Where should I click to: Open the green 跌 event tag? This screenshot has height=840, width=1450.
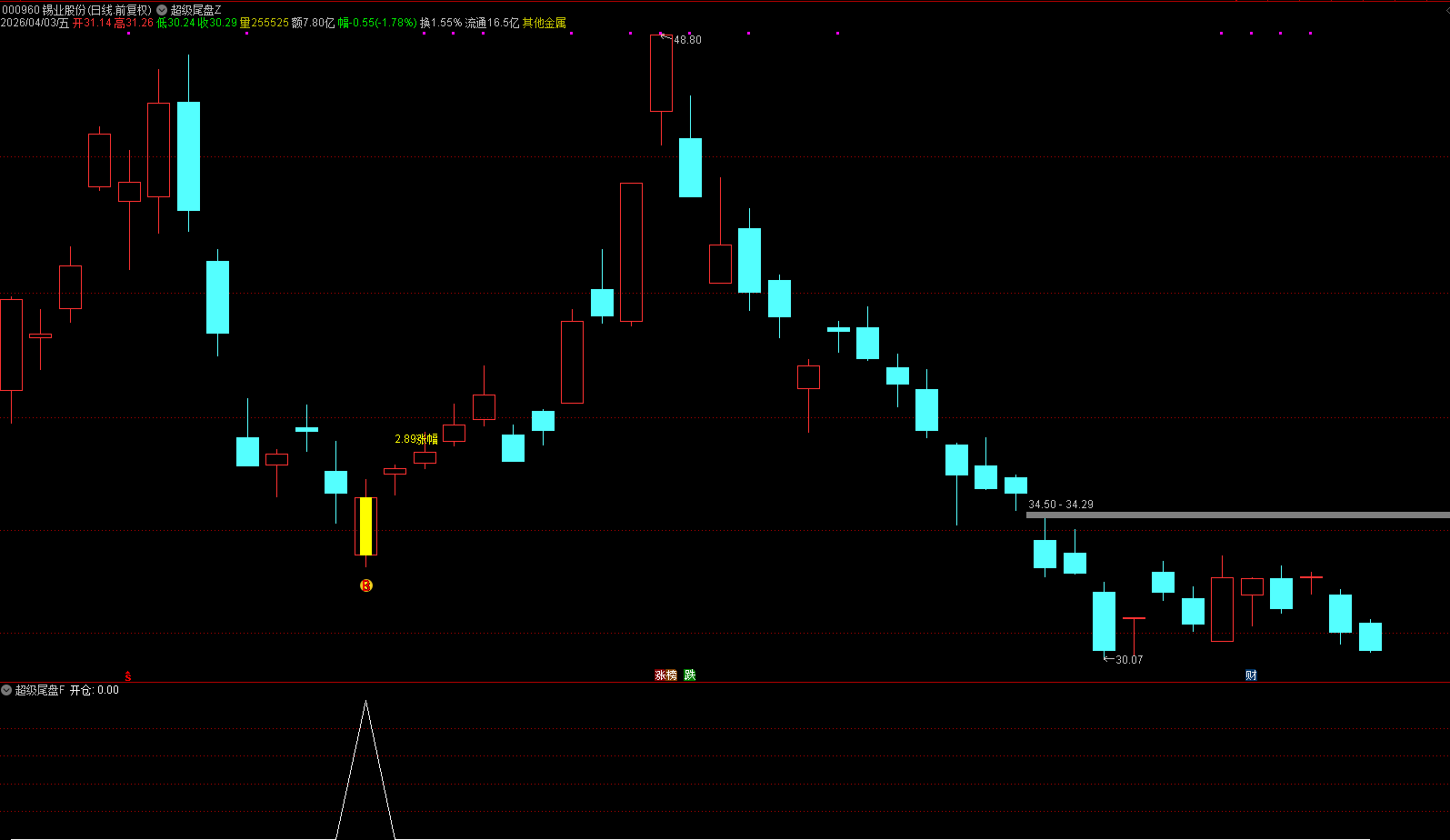point(690,675)
